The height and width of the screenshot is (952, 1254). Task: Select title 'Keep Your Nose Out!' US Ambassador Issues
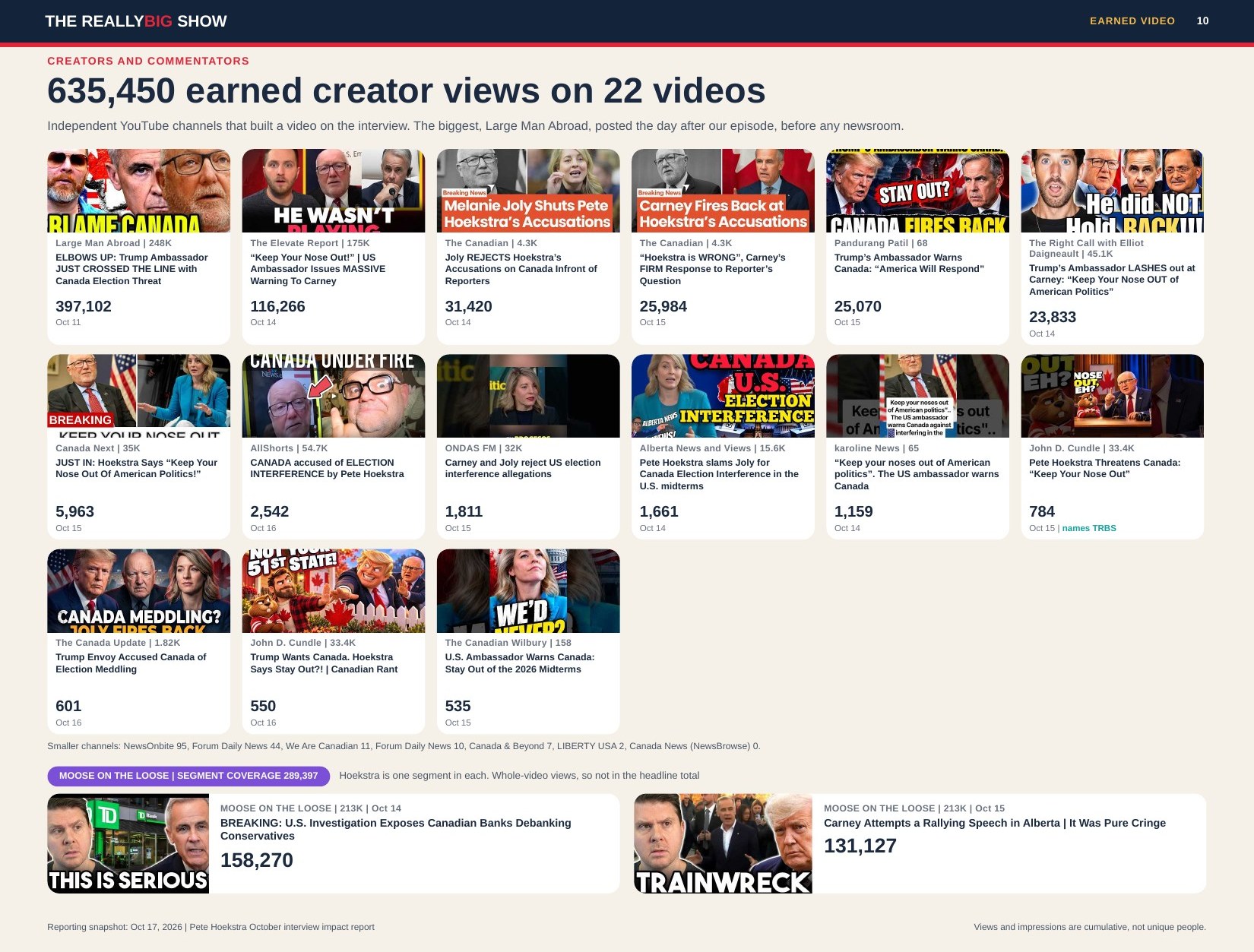pos(318,269)
